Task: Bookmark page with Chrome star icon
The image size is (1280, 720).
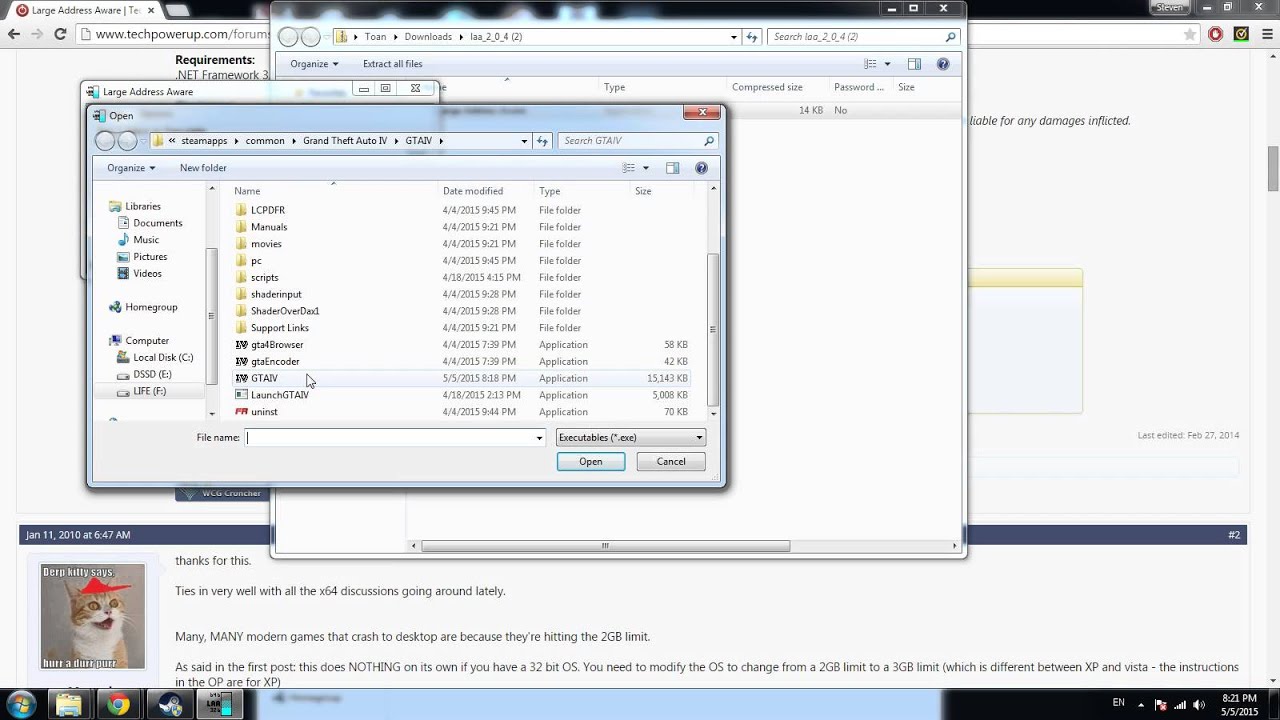Action: pos(1190,34)
